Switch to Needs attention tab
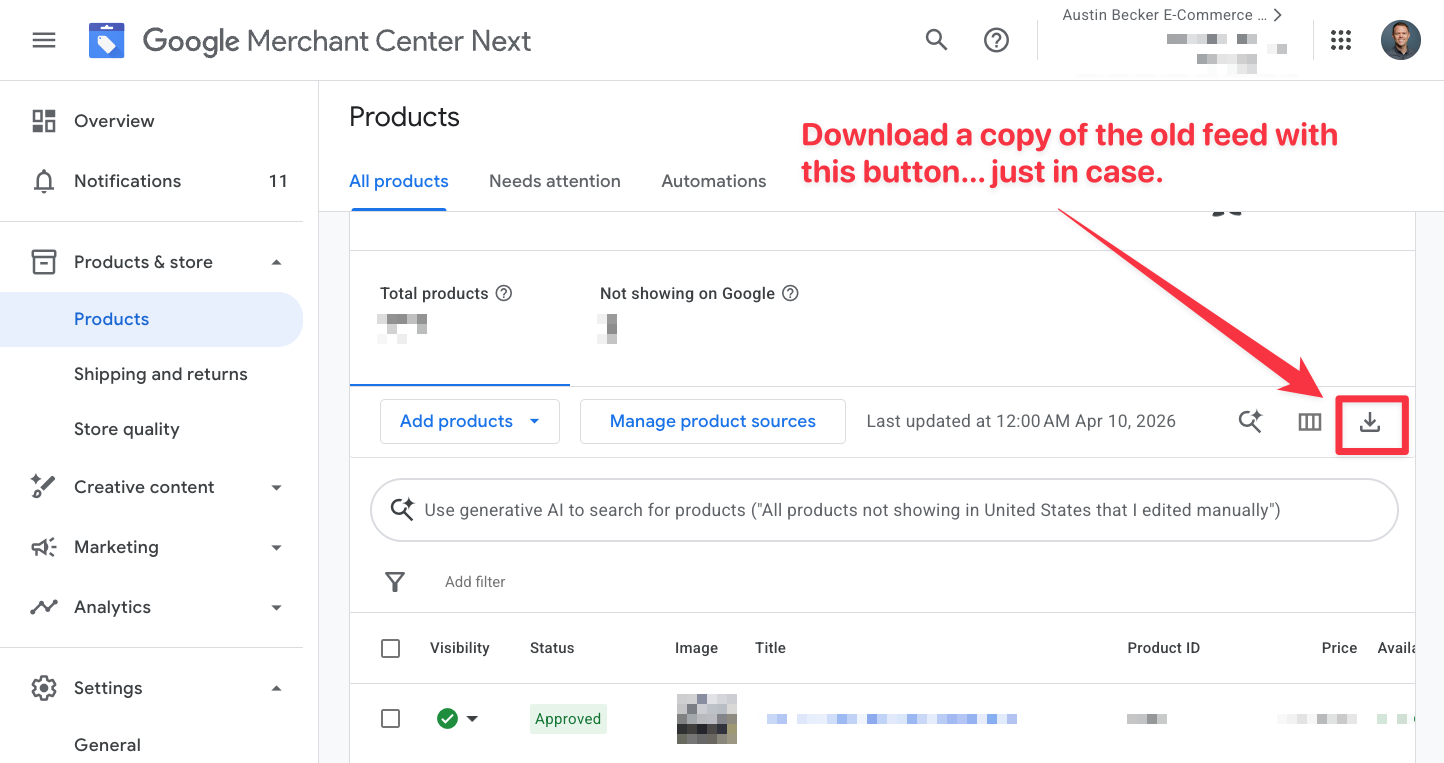The width and height of the screenshot is (1444, 763). (x=555, y=181)
